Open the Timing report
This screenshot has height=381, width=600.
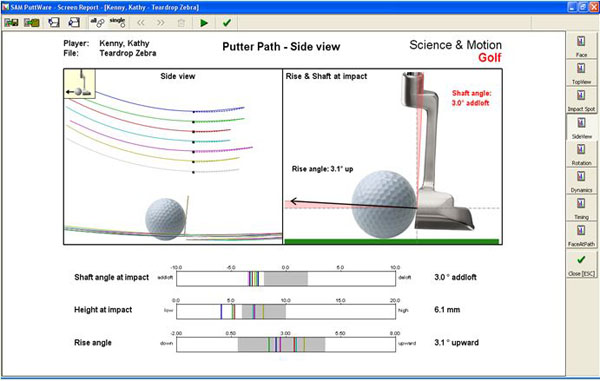581,208
